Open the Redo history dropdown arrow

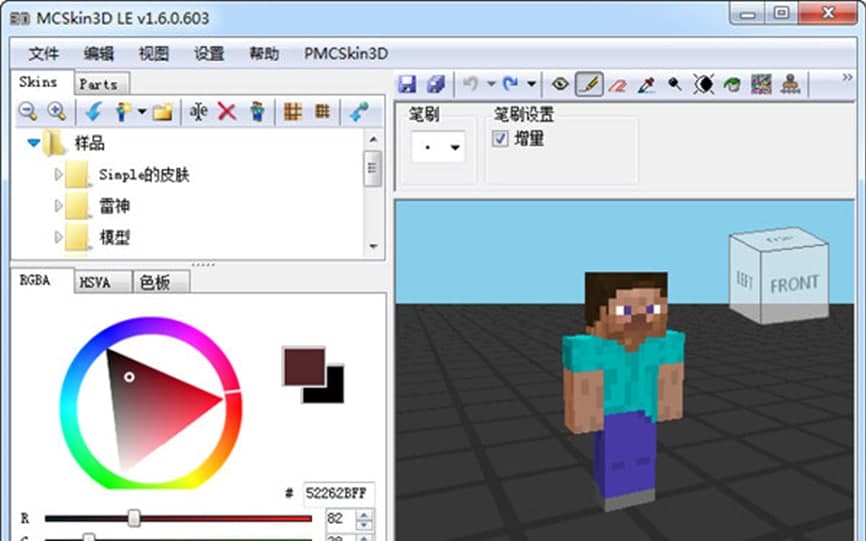pos(531,84)
